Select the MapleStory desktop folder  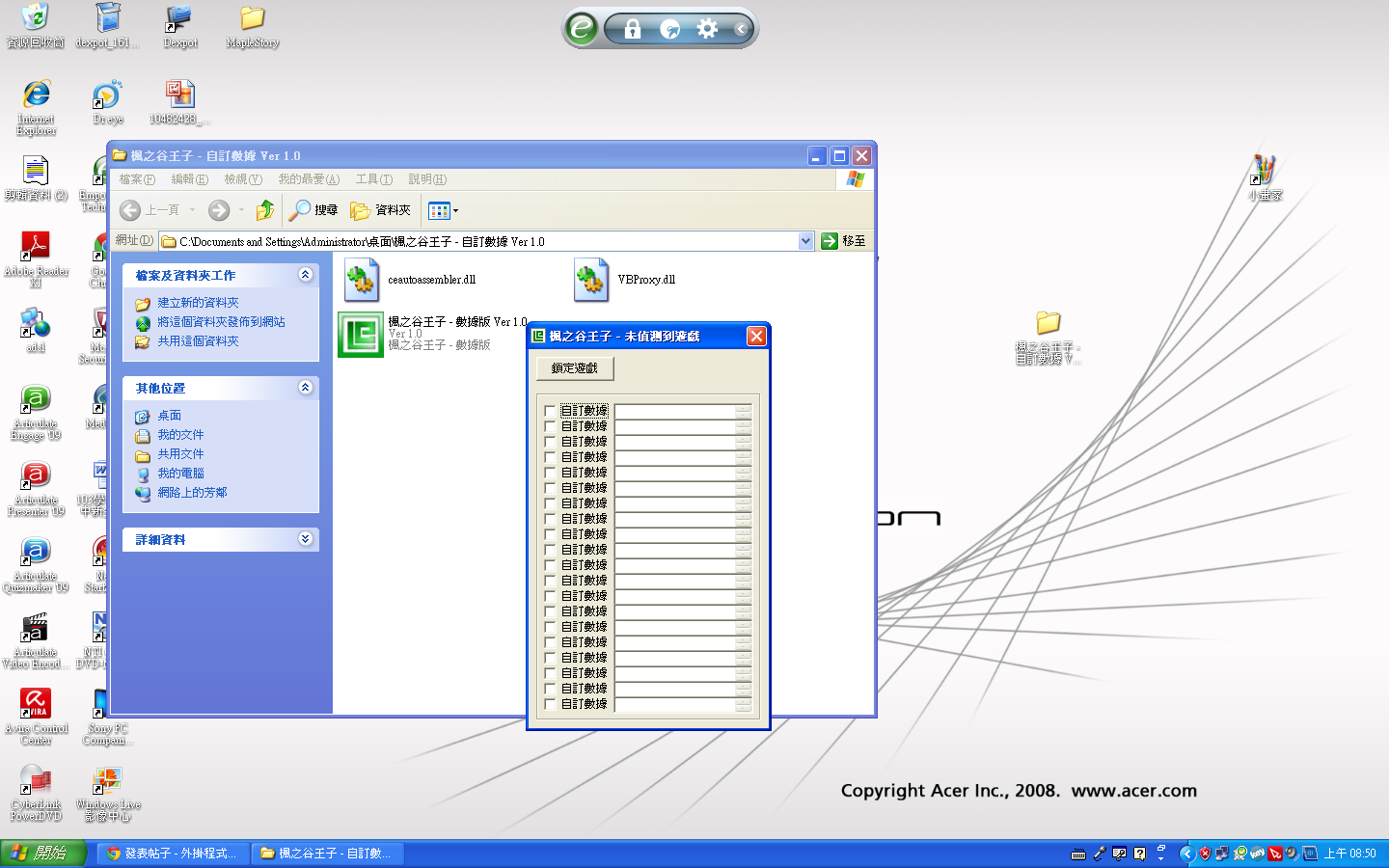coord(253,26)
